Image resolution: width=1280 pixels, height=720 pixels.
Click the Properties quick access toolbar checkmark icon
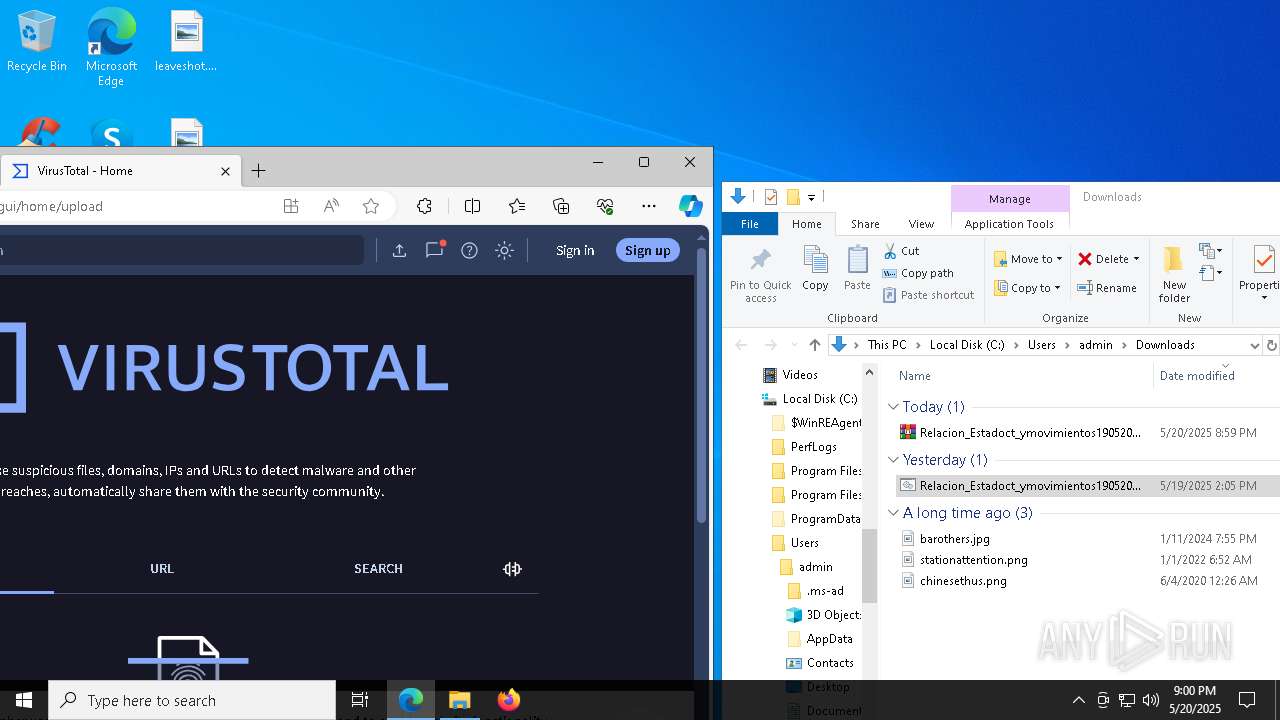[x=770, y=197]
